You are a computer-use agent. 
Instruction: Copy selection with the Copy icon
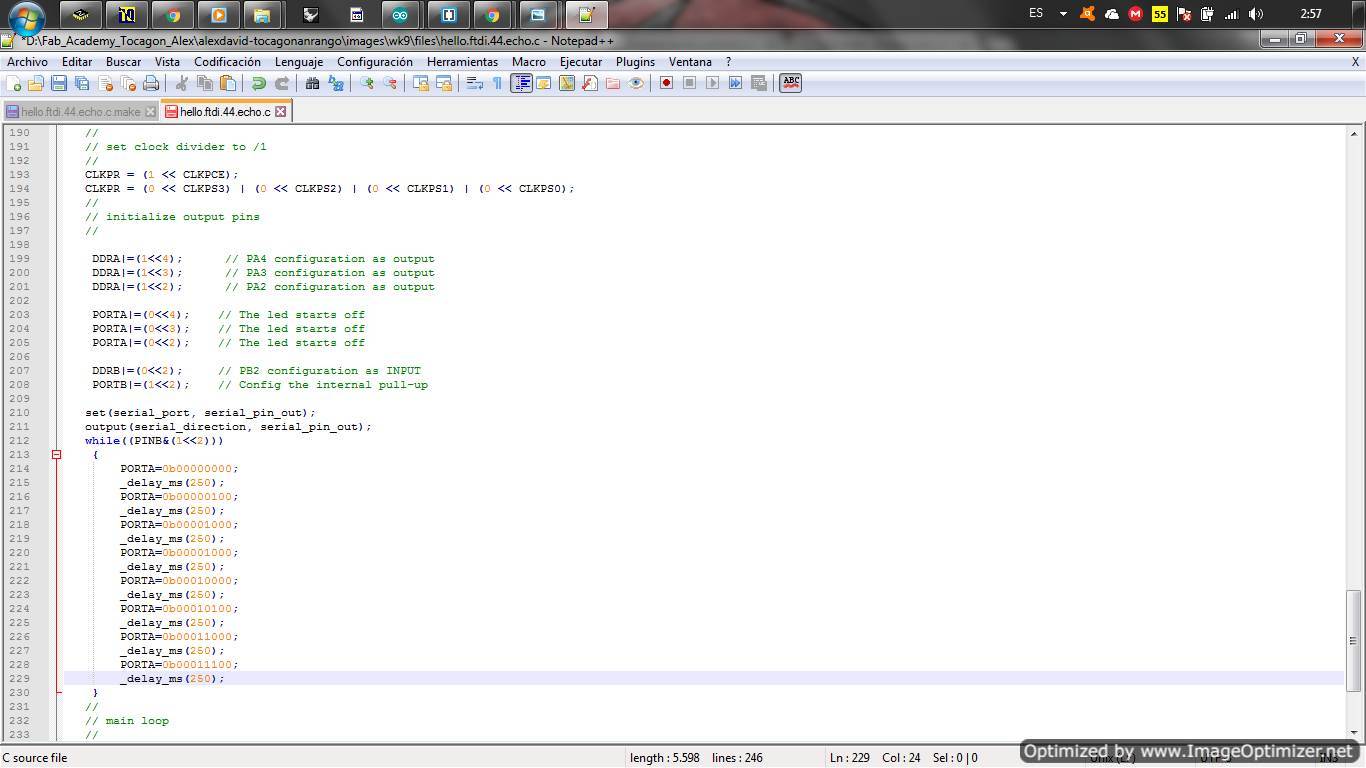(x=204, y=83)
